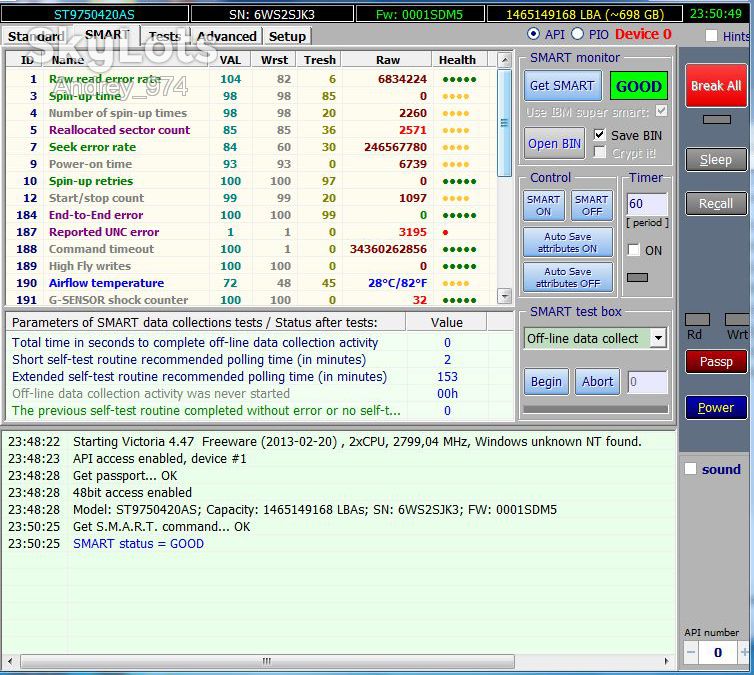
Task: Click the GOOD status indicator
Action: tap(639, 86)
